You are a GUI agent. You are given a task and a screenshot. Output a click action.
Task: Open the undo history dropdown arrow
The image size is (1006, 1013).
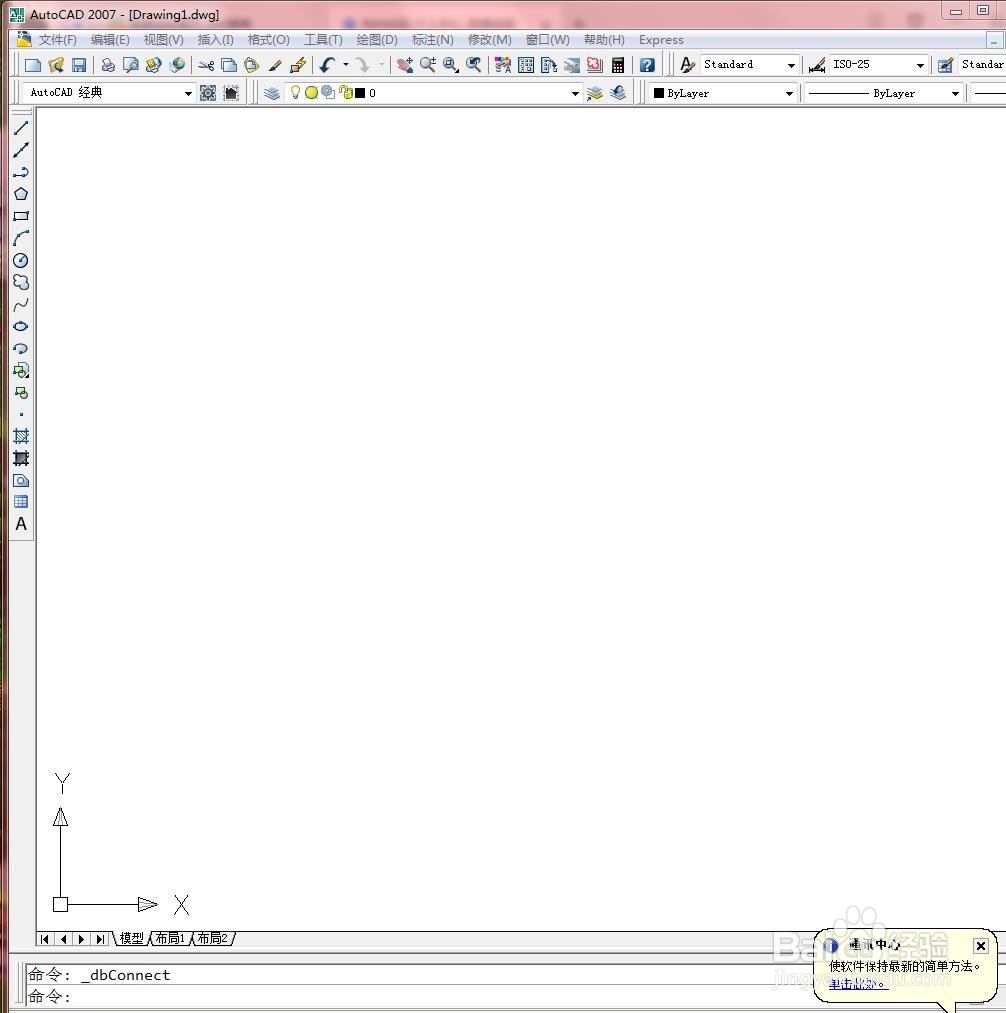[x=346, y=65]
